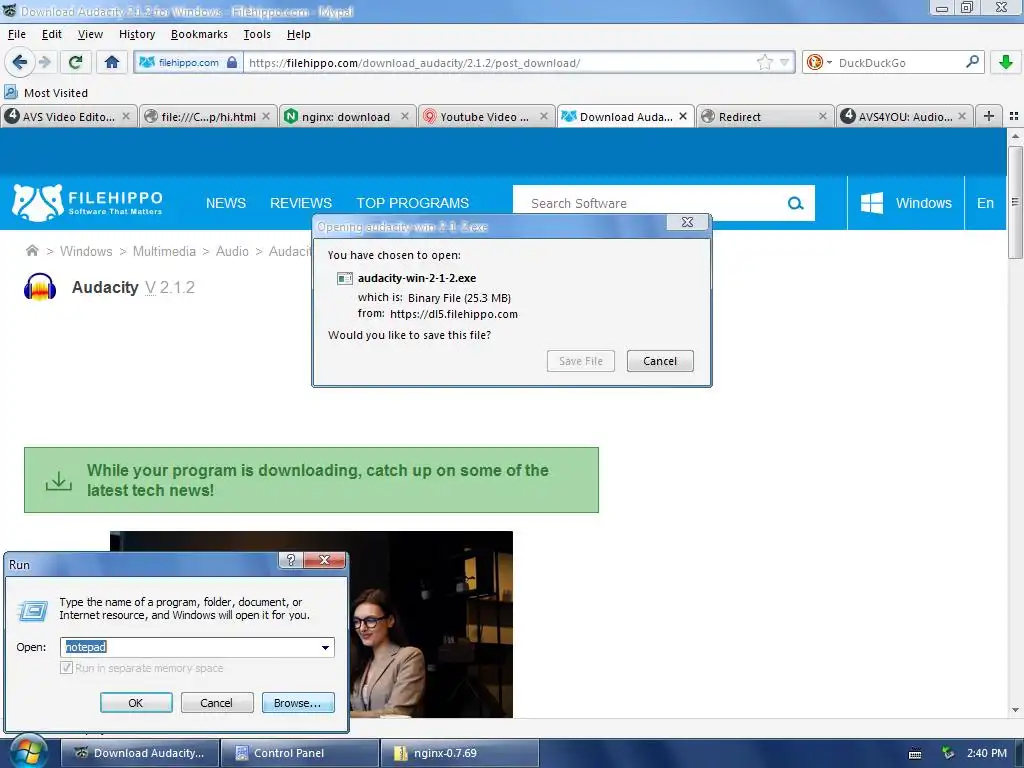Image resolution: width=1024 pixels, height=768 pixels.
Task: Switch to Control Panel in the taskbar
Action: pos(300,753)
